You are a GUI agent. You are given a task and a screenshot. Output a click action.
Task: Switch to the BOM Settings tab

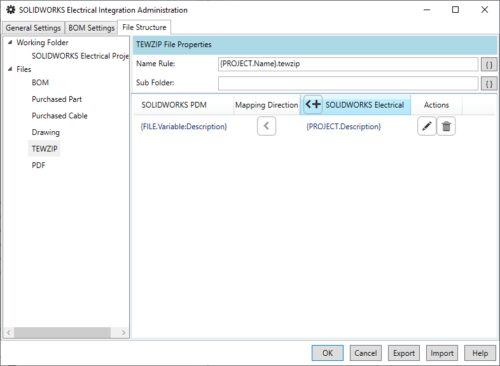pos(91,28)
